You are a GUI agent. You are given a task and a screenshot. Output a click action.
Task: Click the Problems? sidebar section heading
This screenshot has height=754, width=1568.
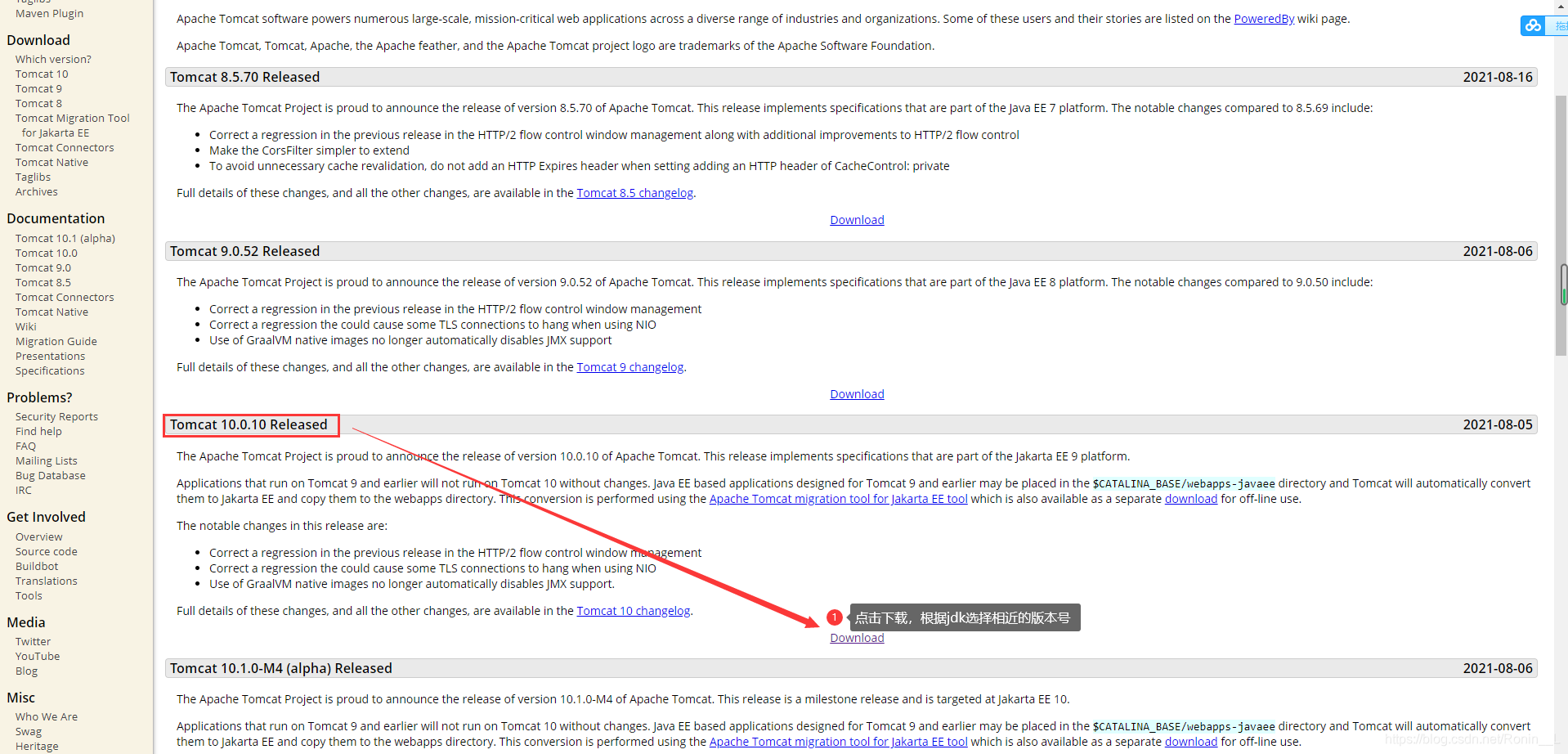pyautogui.click(x=39, y=397)
